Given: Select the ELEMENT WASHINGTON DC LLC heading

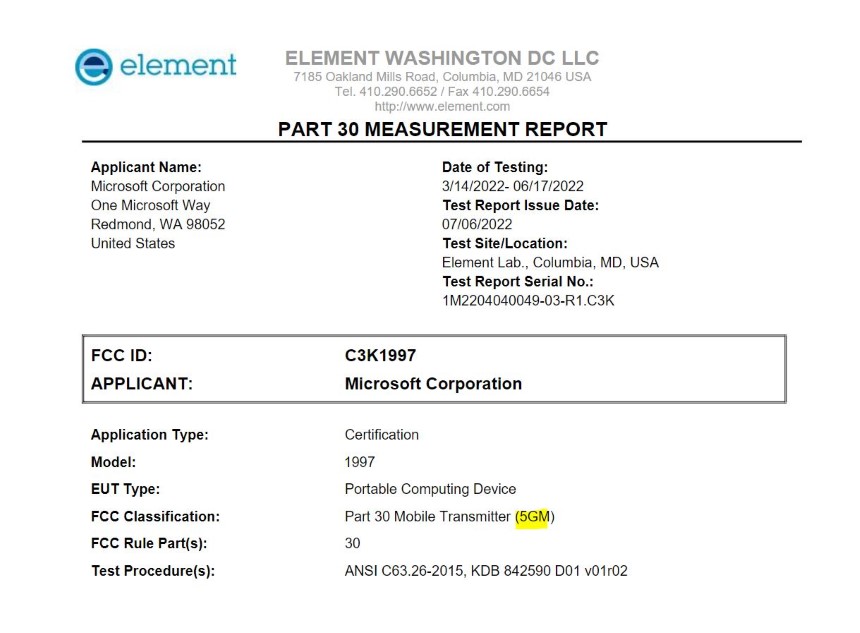Looking at the screenshot, I should point(442,58).
